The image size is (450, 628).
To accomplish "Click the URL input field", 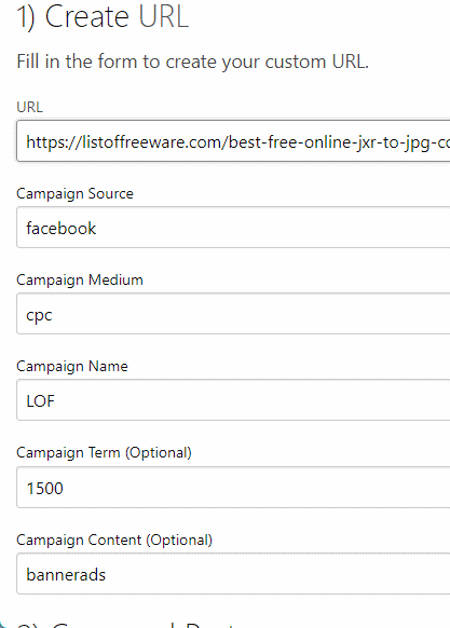I will tap(233, 141).
